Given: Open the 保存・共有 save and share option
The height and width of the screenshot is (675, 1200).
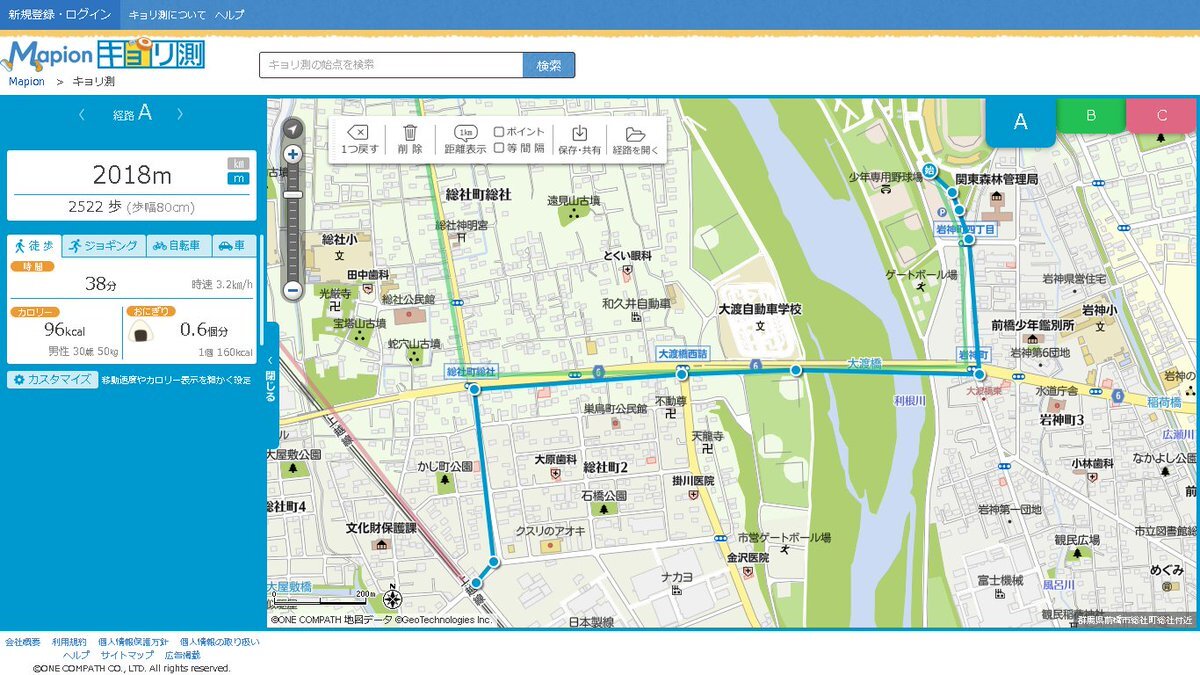Looking at the screenshot, I should (x=580, y=139).
